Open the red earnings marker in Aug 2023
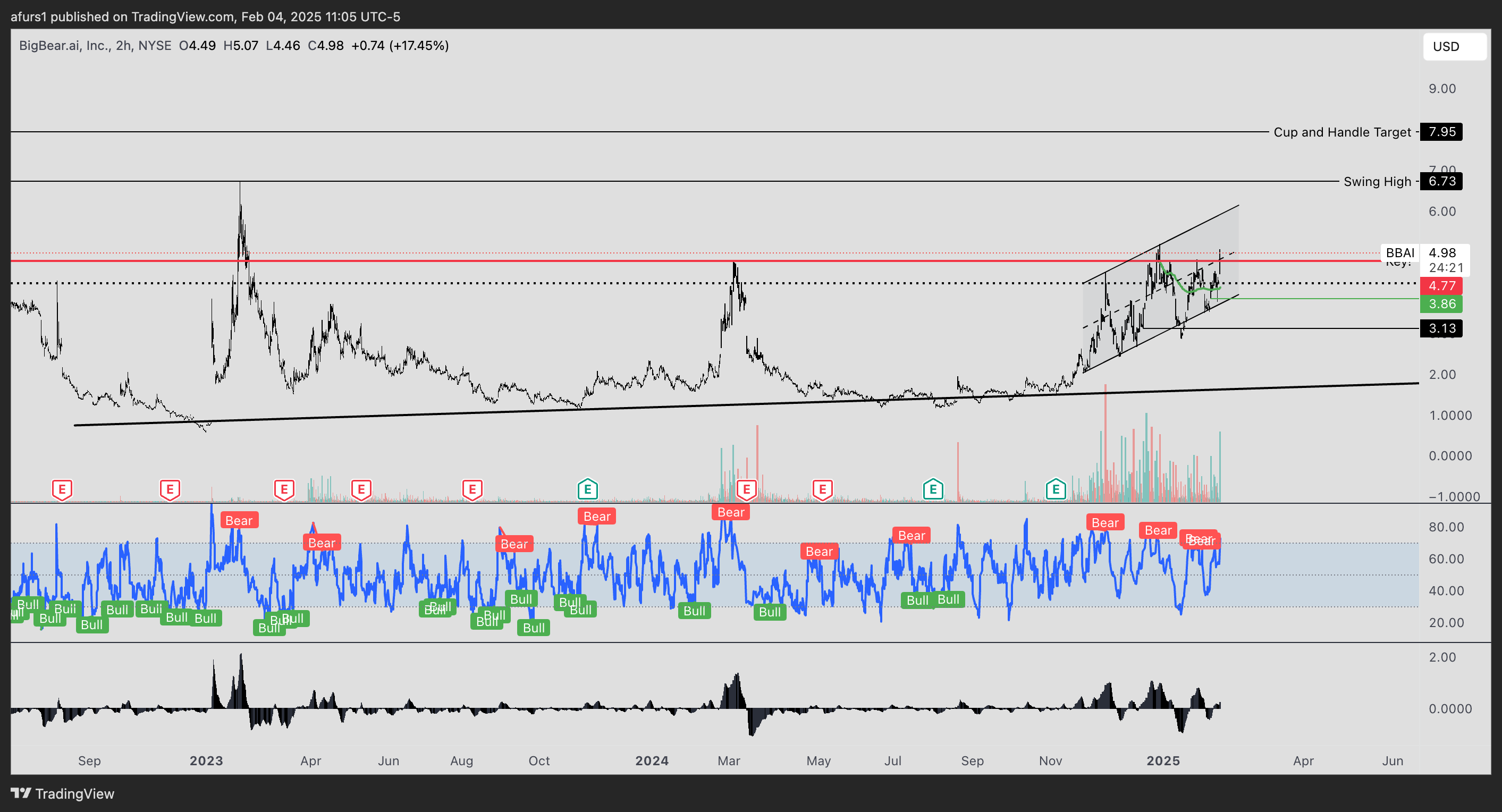The height and width of the screenshot is (812, 1502). (x=472, y=489)
